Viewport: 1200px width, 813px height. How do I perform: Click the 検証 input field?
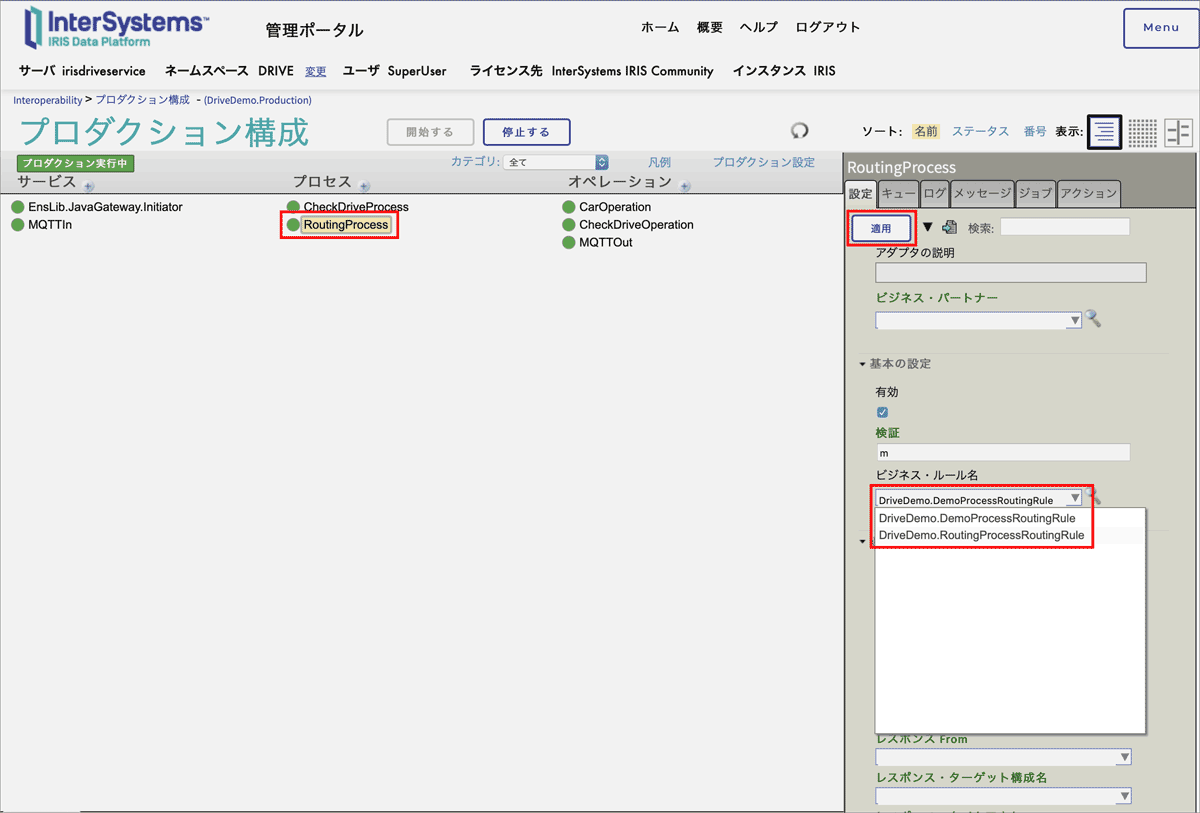point(1002,453)
